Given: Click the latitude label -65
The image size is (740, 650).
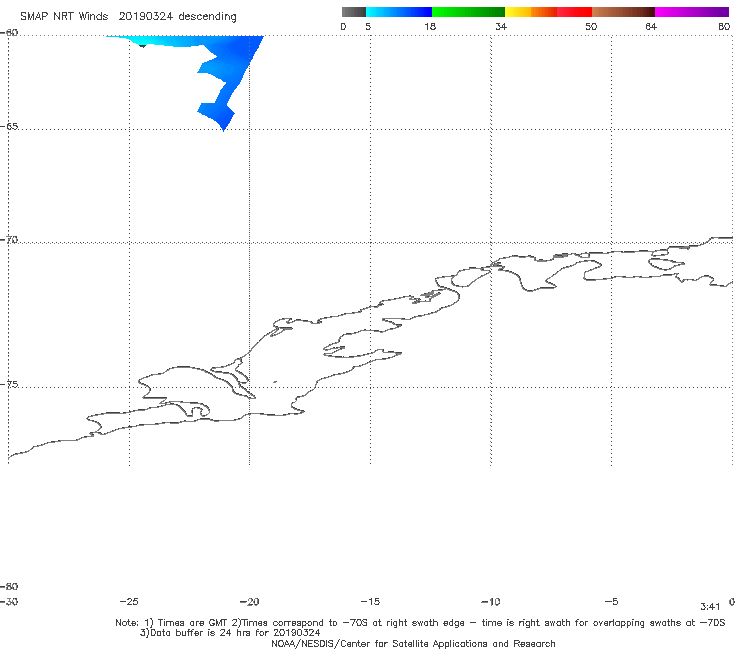Looking at the screenshot, I should 9,127.
